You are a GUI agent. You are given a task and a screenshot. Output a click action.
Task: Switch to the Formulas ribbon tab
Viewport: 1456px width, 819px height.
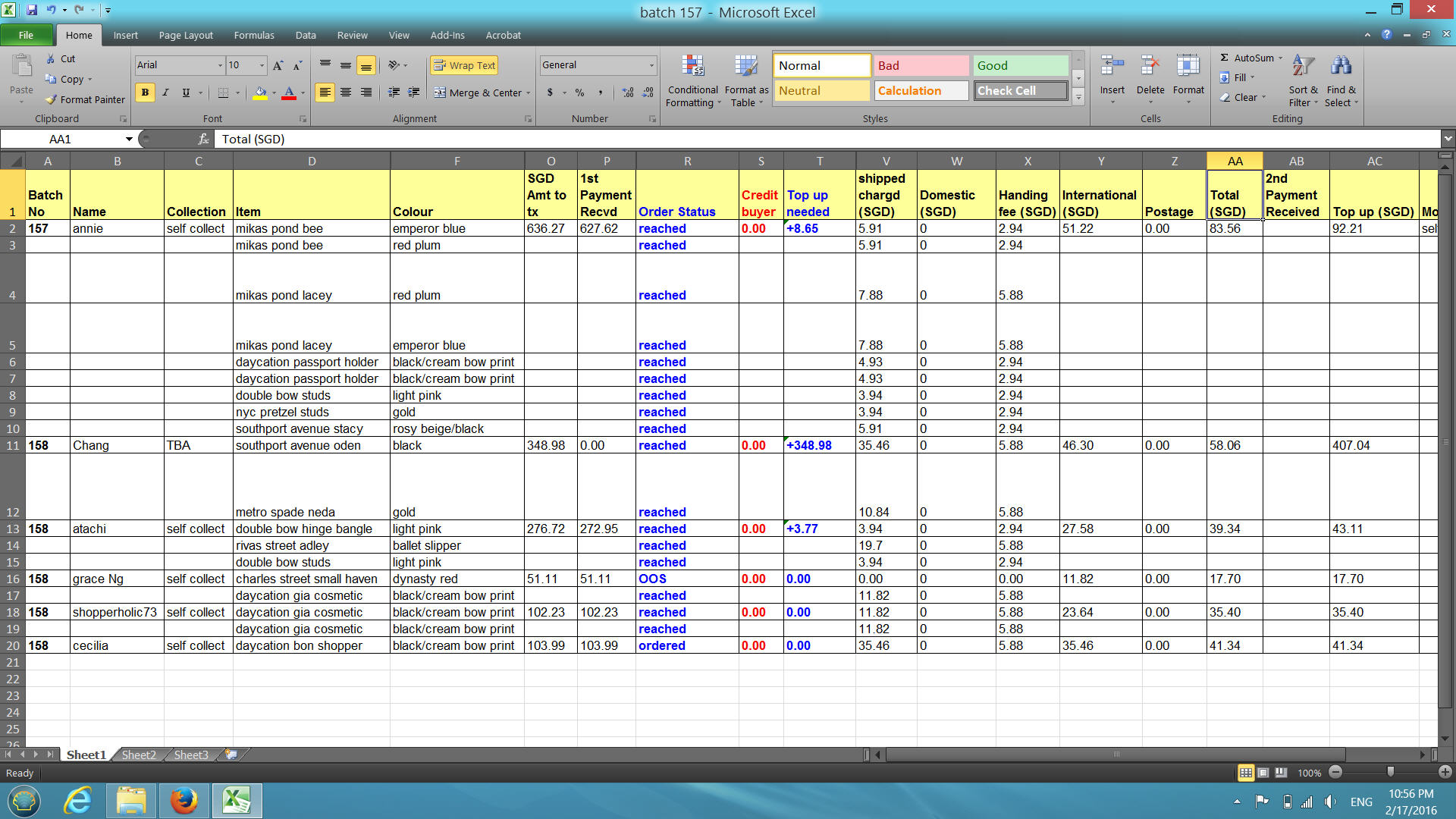(254, 35)
